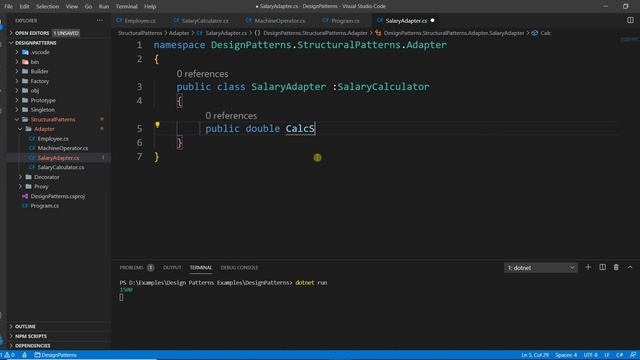Expand the Builder folder
This screenshot has height=360, width=640.
click(x=39, y=71)
